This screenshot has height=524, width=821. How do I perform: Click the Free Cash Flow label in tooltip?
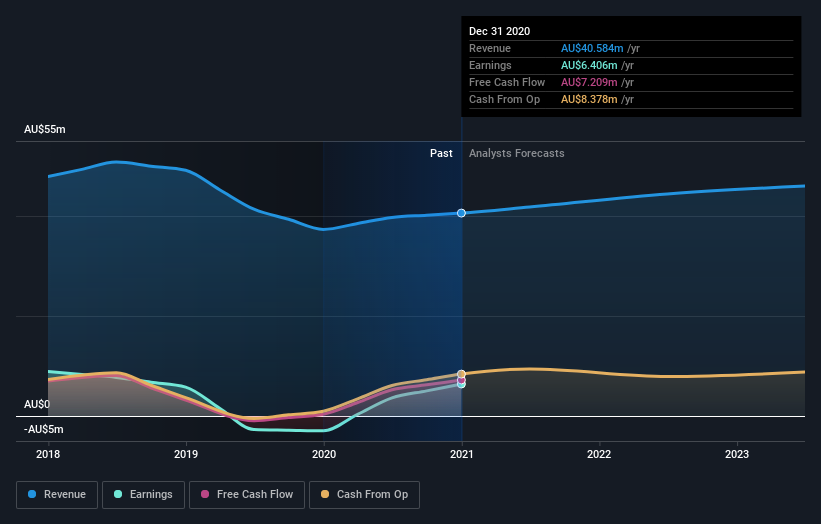coord(507,82)
